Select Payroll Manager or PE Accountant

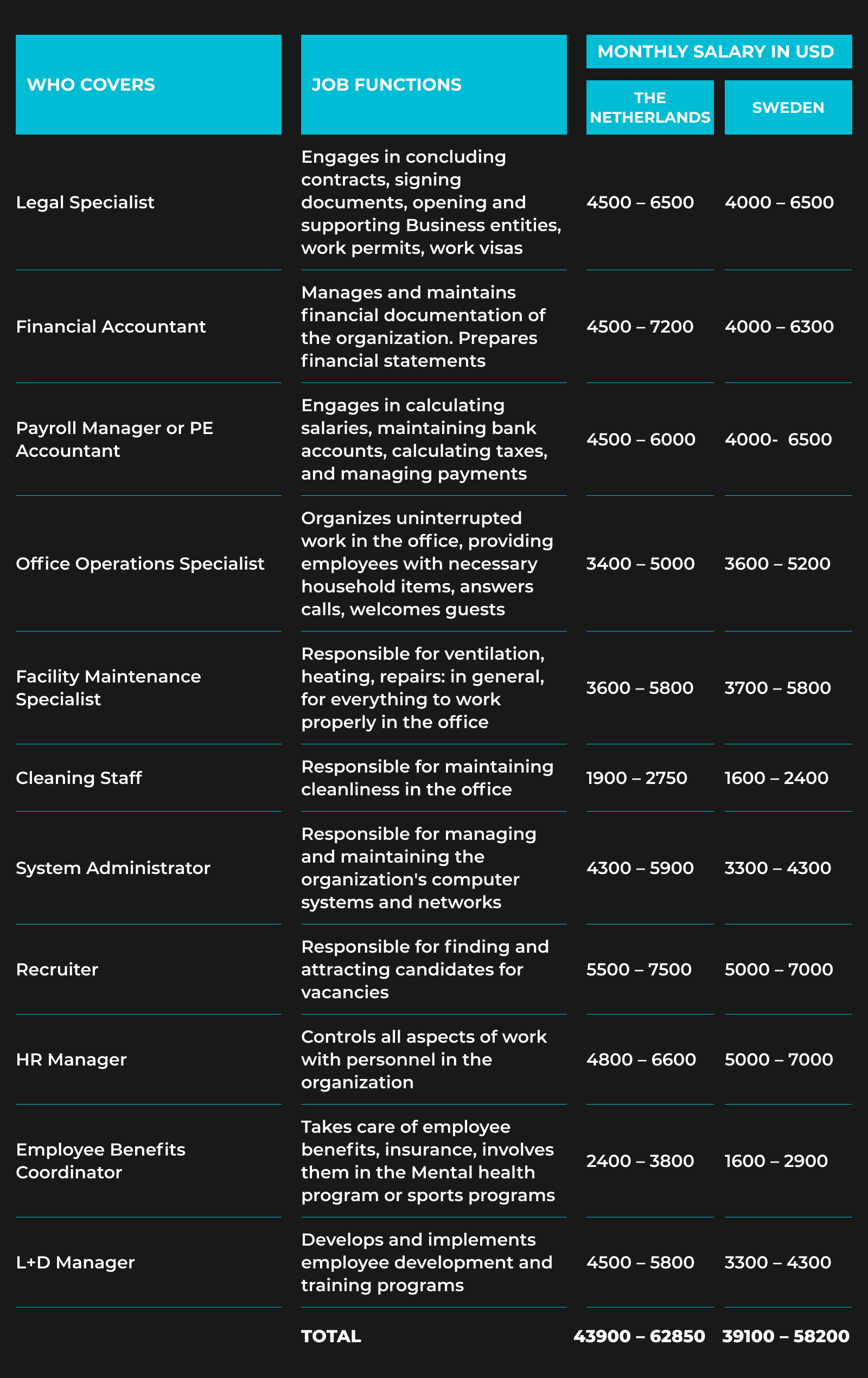(114, 439)
